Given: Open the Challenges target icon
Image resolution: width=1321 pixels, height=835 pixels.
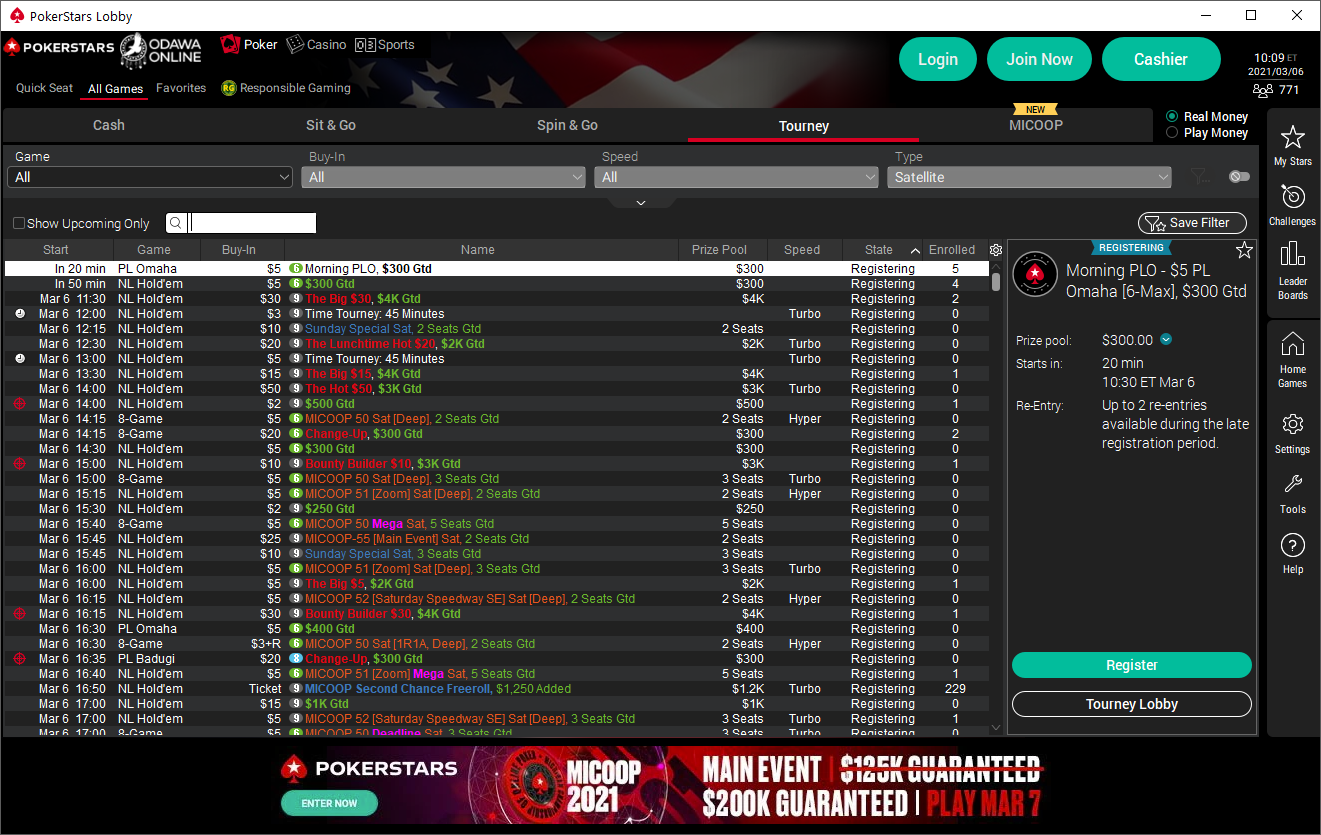Looking at the screenshot, I should (1293, 197).
